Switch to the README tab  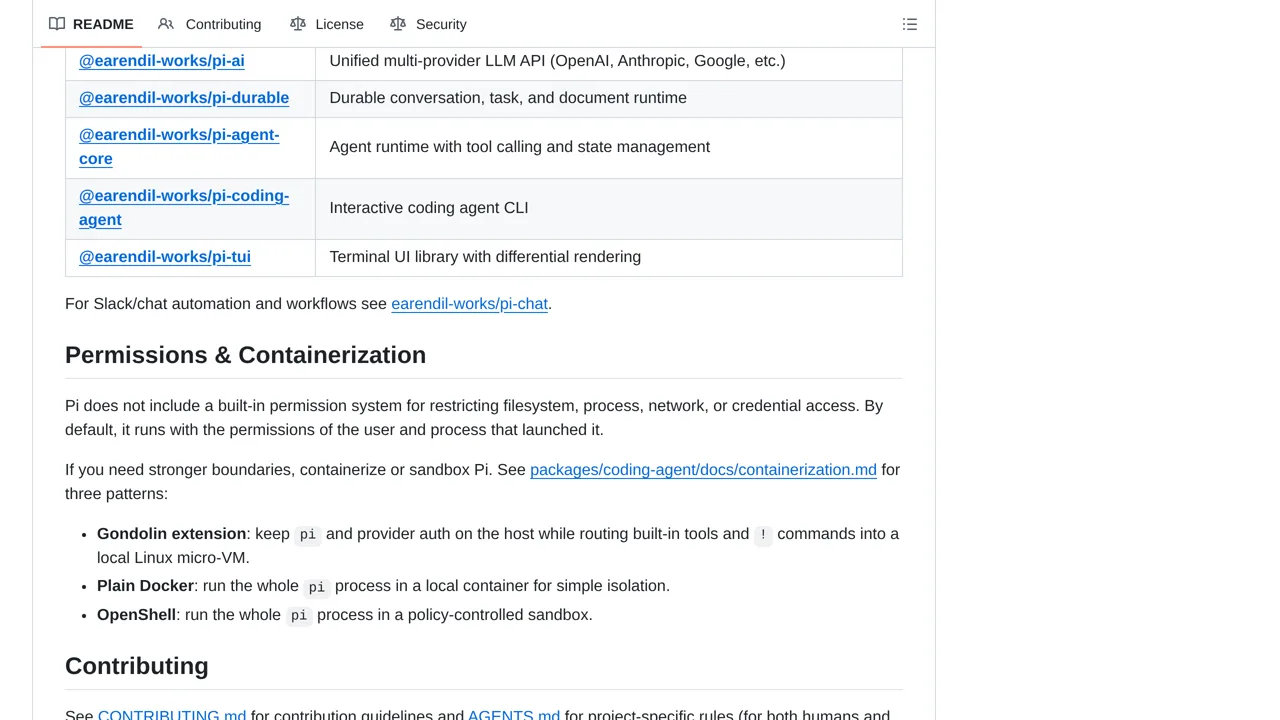tap(91, 24)
